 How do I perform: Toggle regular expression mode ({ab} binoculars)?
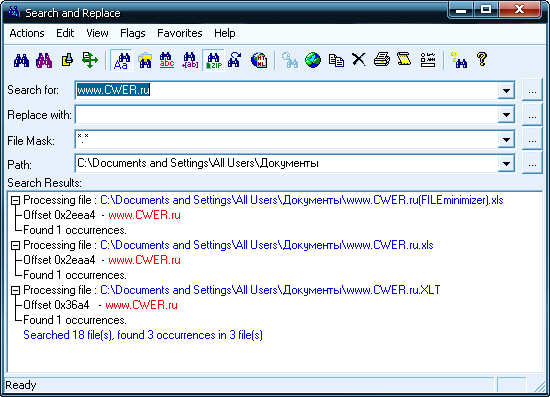pos(190,60)
